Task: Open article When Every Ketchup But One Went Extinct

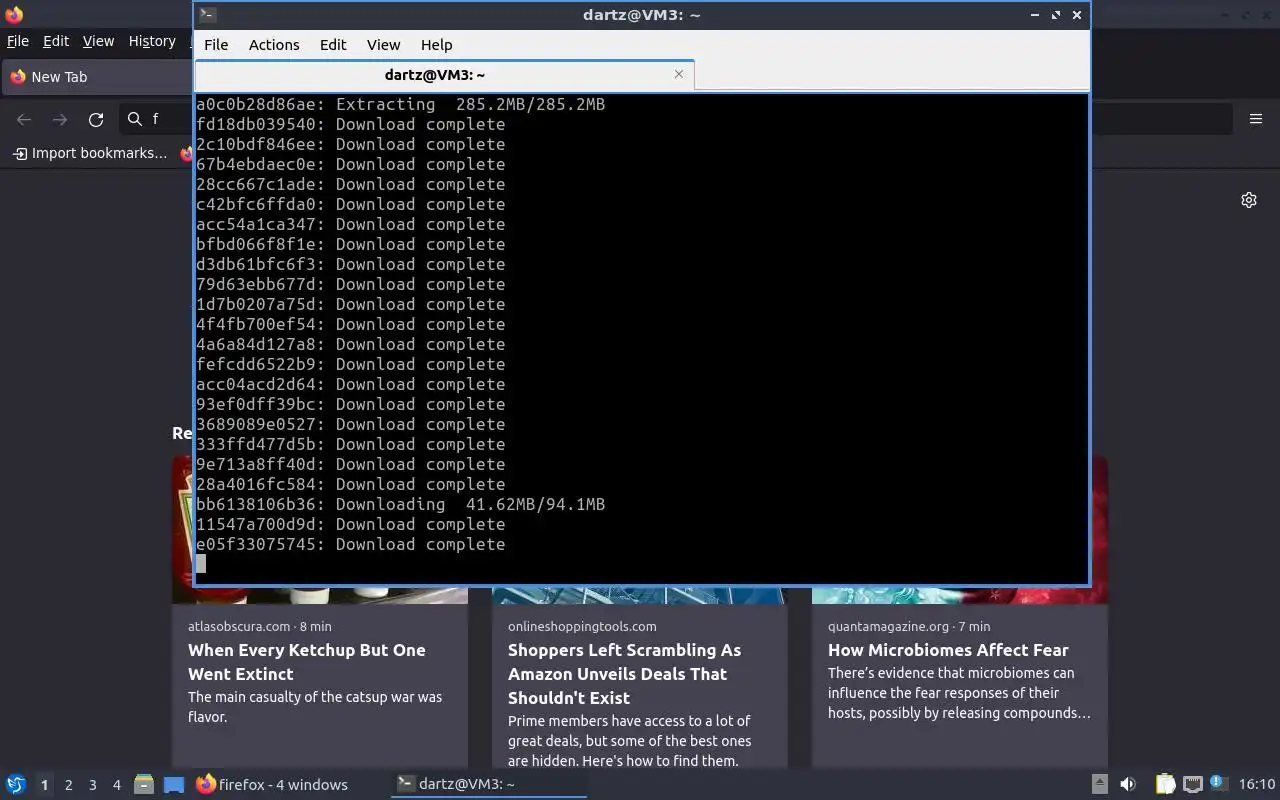Action: 307,662
